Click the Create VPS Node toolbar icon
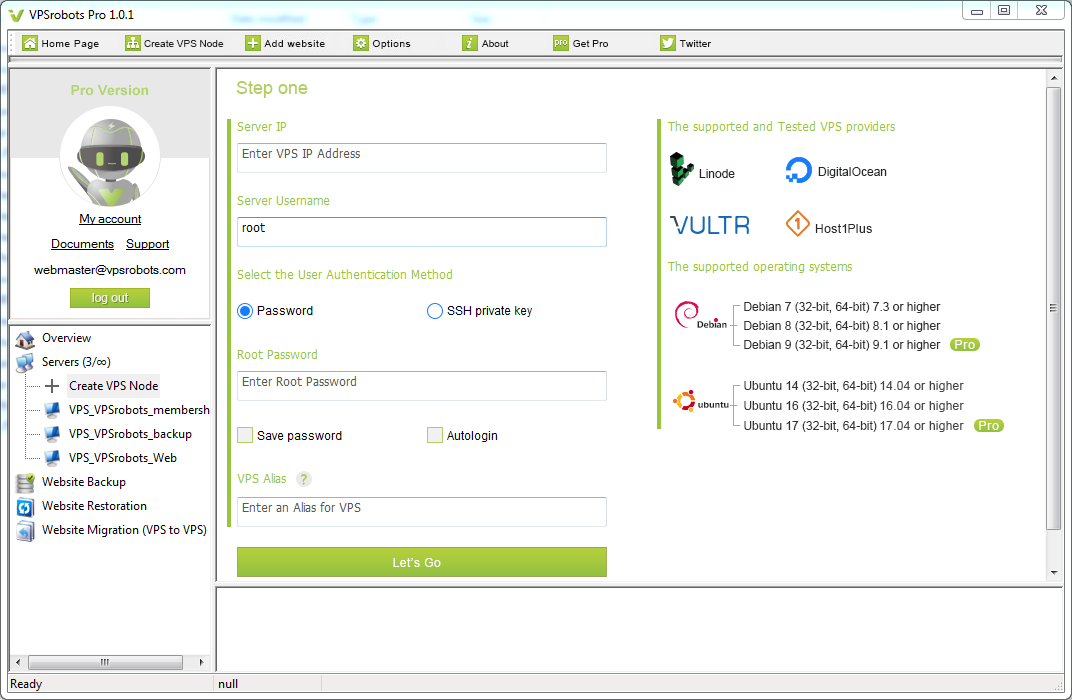 tap(133, 43)
